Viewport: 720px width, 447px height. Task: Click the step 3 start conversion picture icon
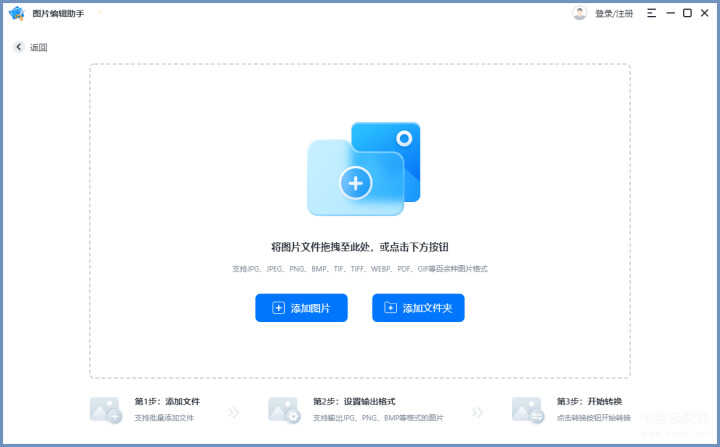tap(528, 410)
